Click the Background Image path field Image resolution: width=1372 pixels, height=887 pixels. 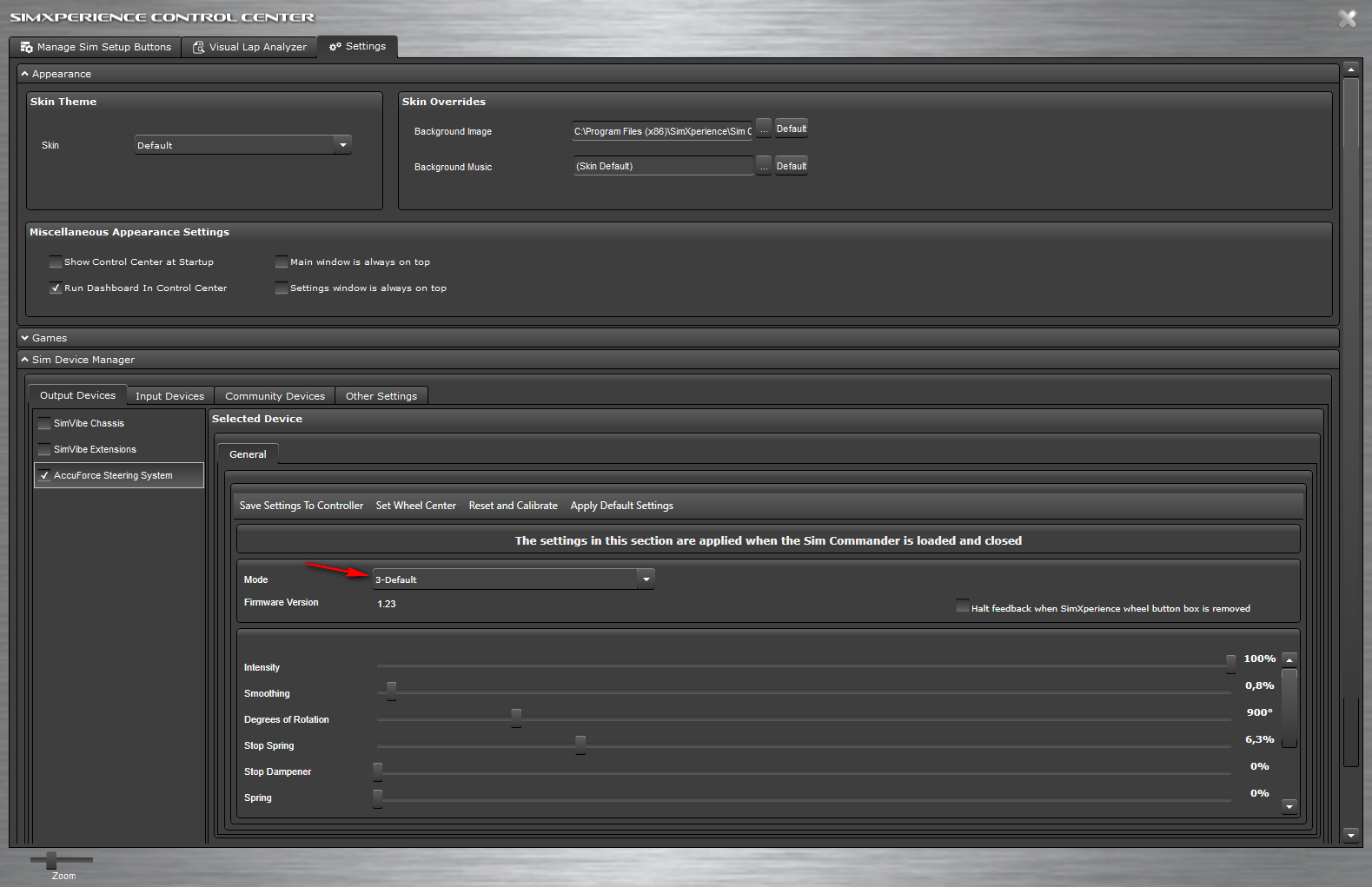[662, 131]
